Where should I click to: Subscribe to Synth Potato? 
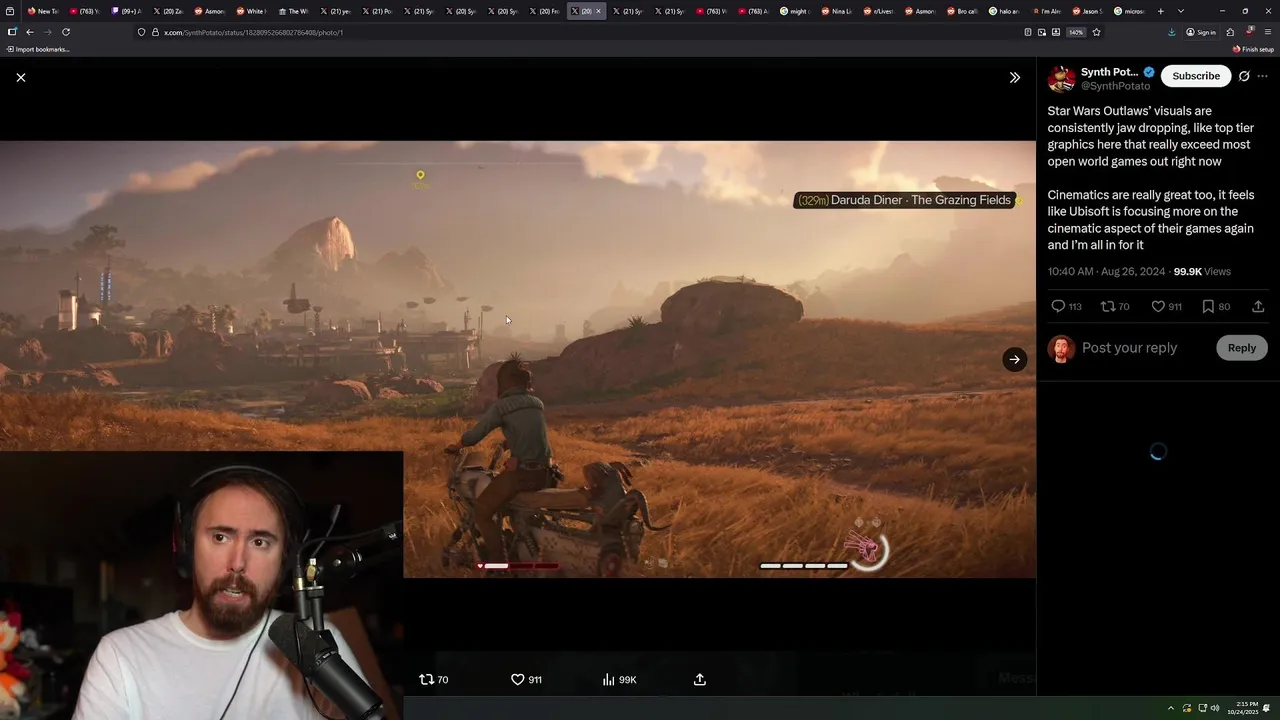(1196, 76)
